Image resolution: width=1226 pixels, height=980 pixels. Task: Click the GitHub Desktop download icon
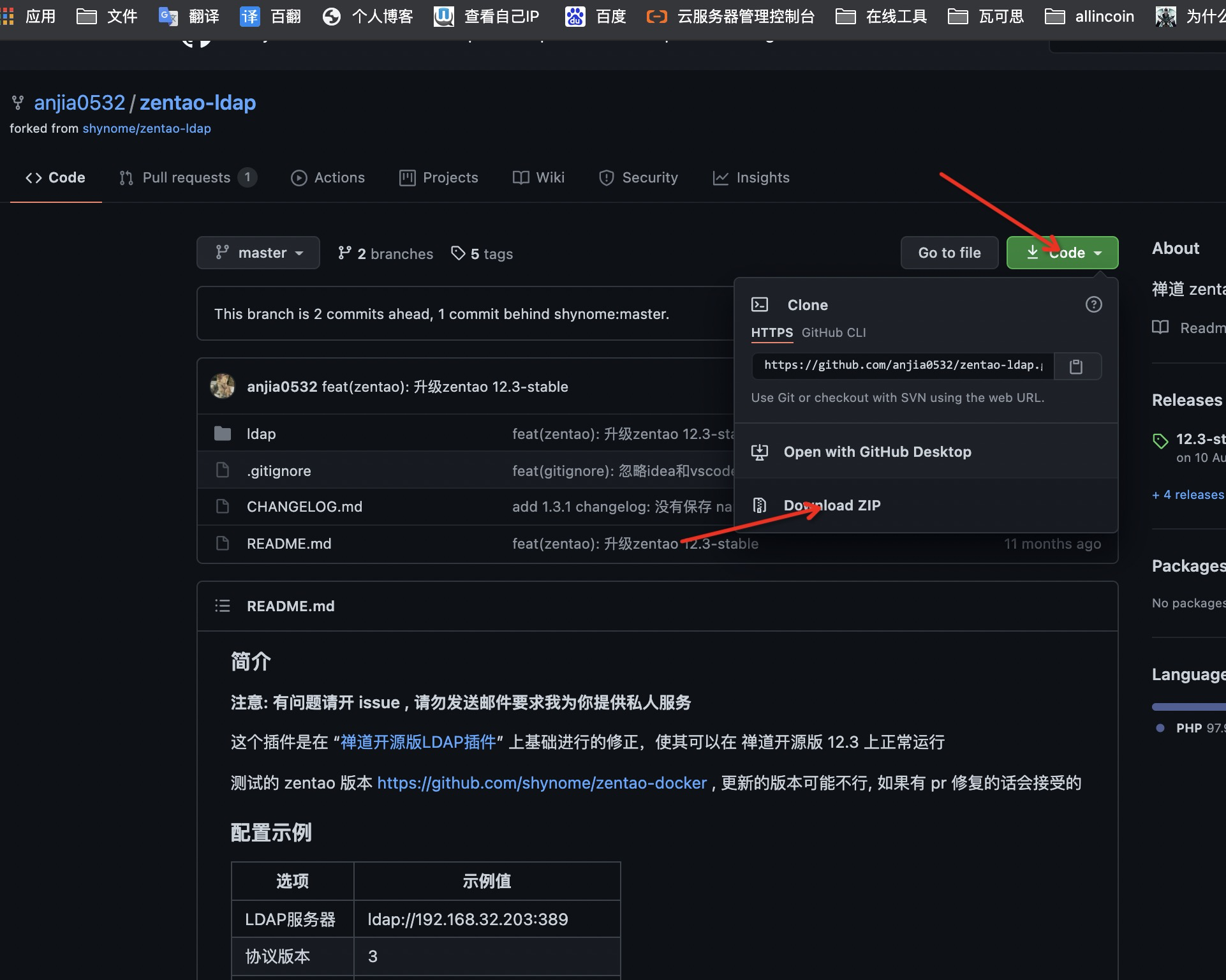(760, 452)
